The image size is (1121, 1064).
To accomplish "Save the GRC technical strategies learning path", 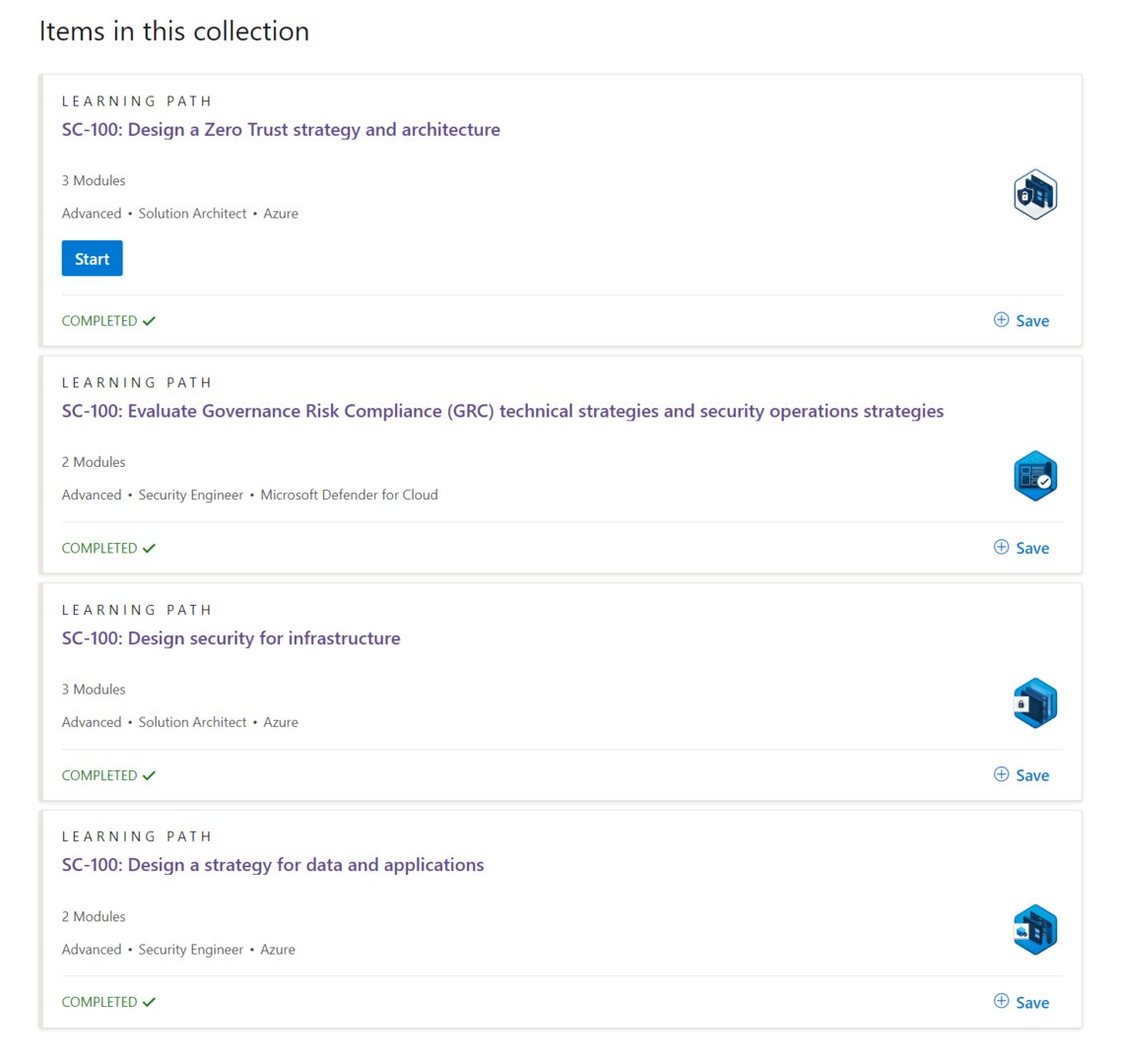I will point(1022,548).
